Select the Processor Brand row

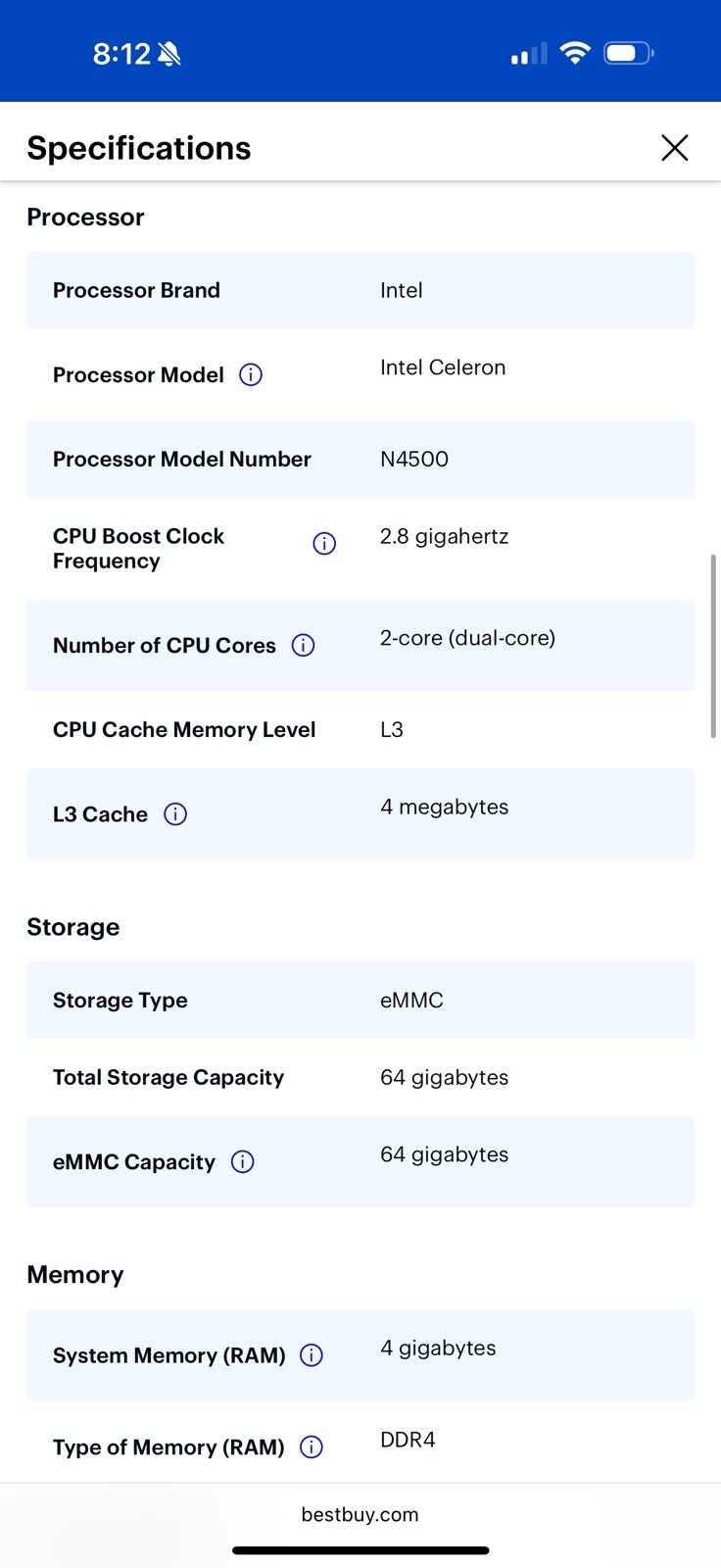[x=360, y=290]
